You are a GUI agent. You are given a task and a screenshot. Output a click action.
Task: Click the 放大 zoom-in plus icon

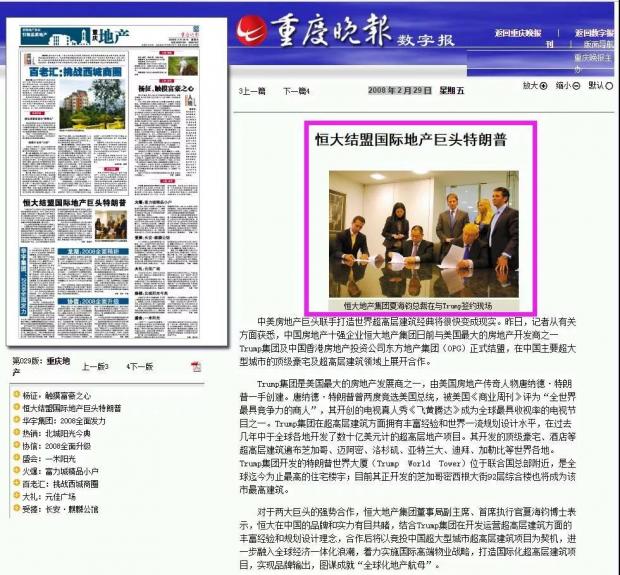point(544,86)
